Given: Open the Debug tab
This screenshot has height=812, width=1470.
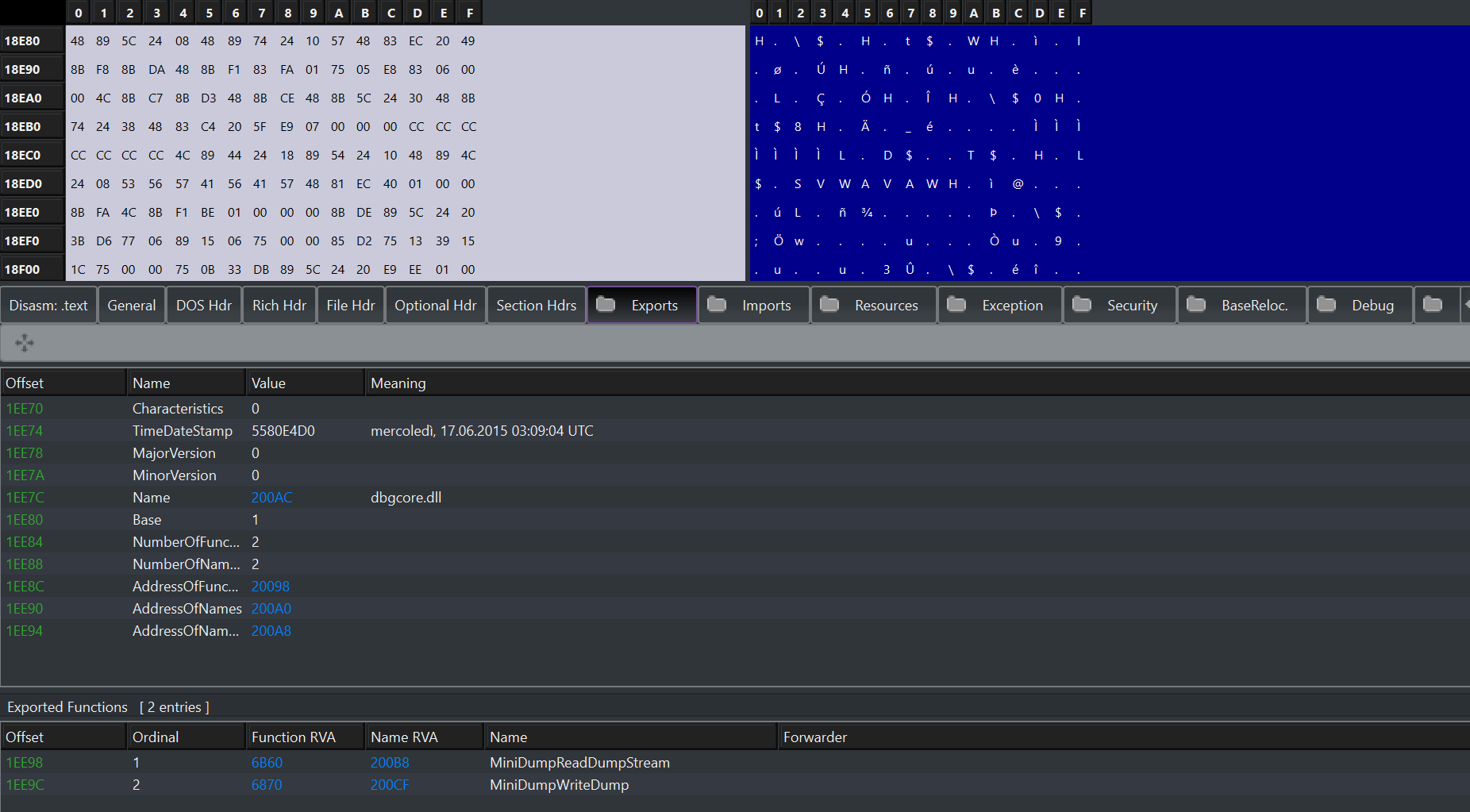Looking at the screenshot, I should tap(1360, 306).
